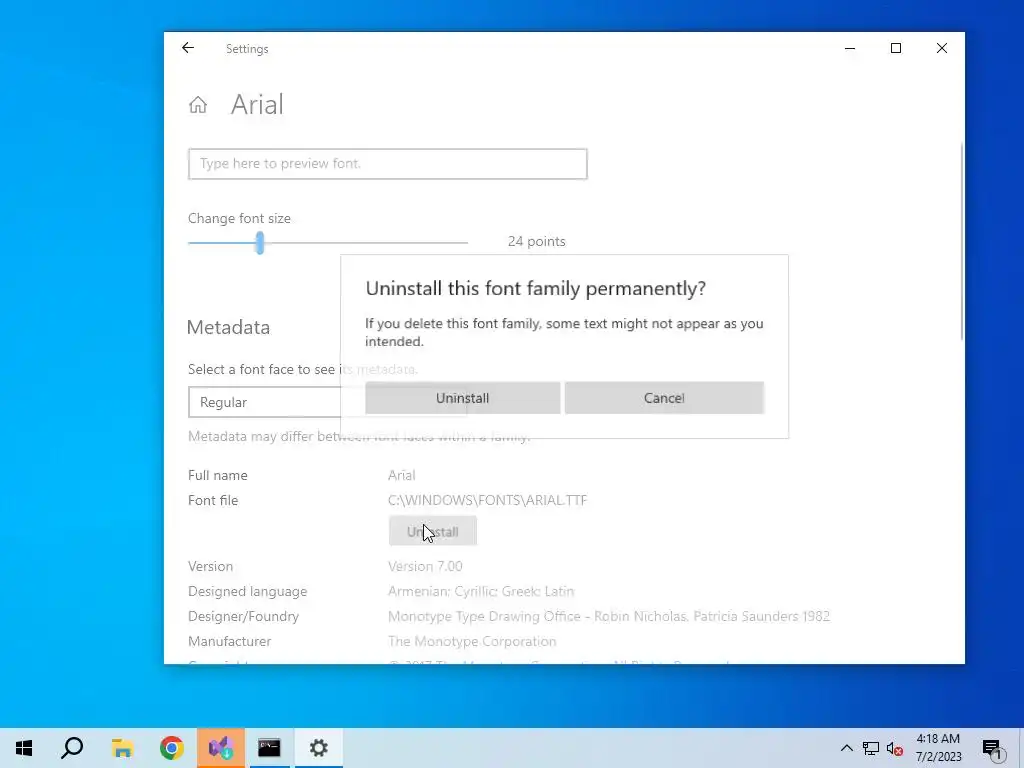Click The Monotype Corporation text
The height and width of the screenshot is (768, 1024).
coord(472,641)
